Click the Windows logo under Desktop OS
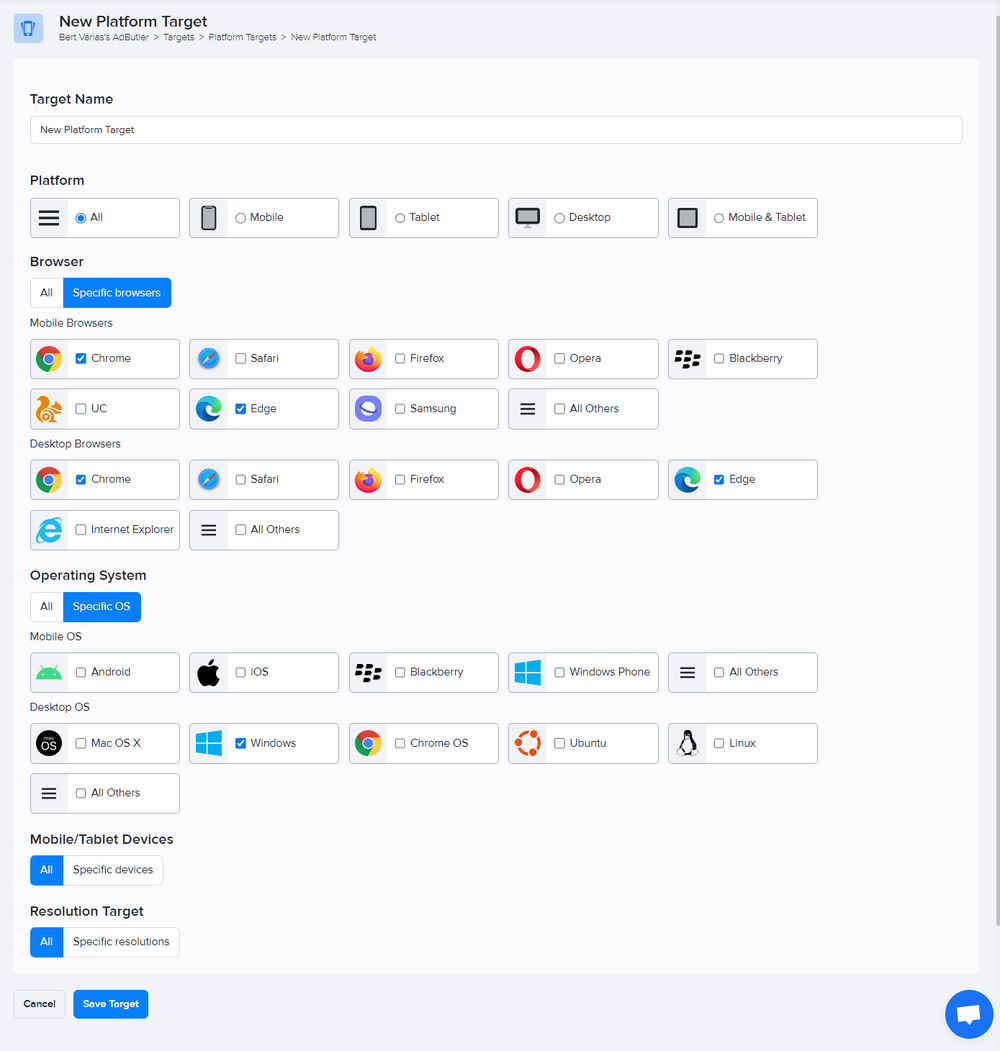This screenshot has height=1051, width=1000. 208,743
